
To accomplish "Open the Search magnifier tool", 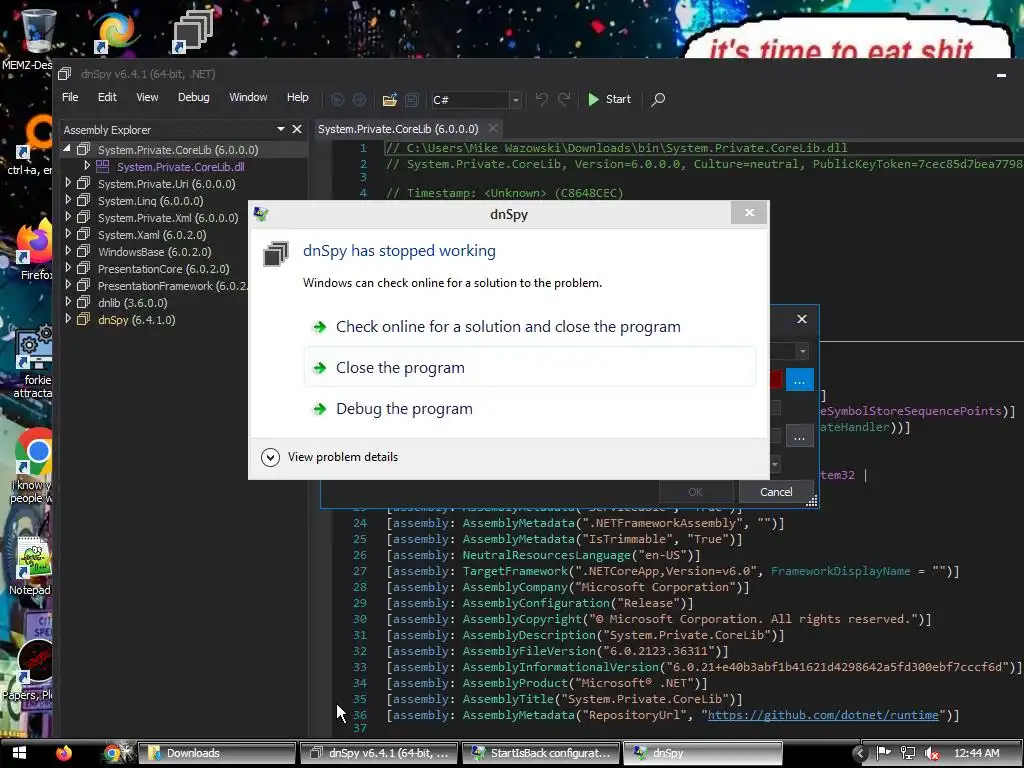I will click(658, 99).
